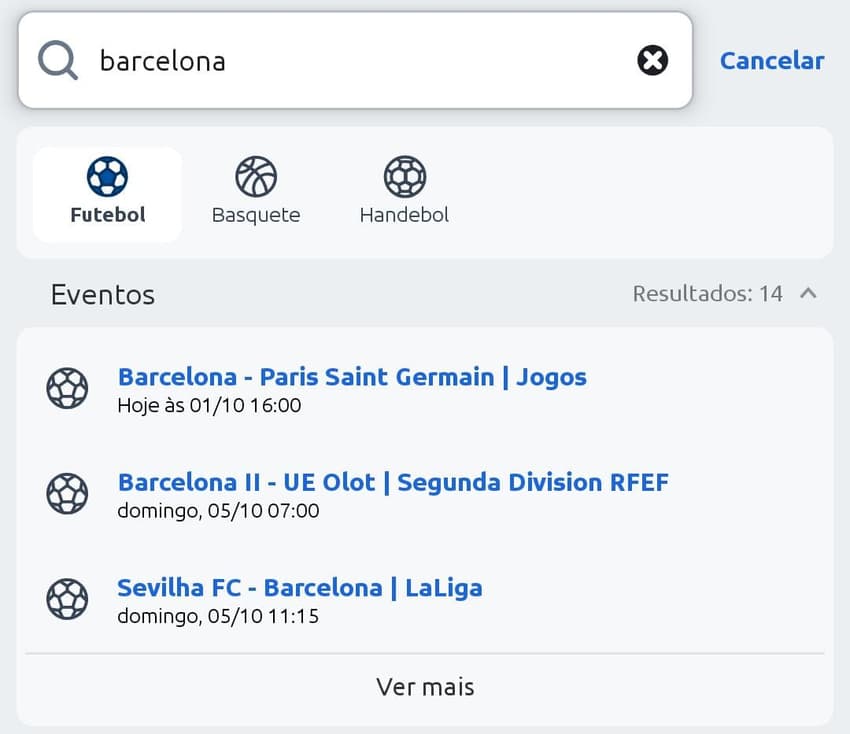Click the ball icon beside Barcelona - Paris Saint Germain
This screenshot has width=850, height=734.
pyautogui.click(x=67, y=388)
